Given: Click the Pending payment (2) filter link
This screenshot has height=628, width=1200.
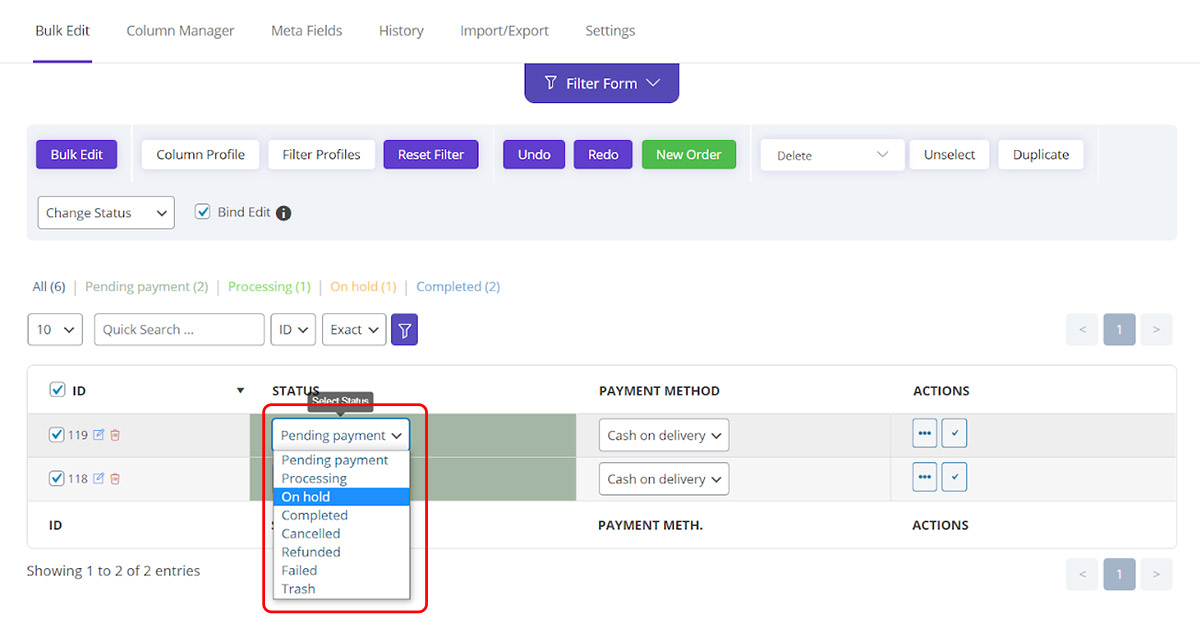Looking at the screenshot, I should coord(146,286).
